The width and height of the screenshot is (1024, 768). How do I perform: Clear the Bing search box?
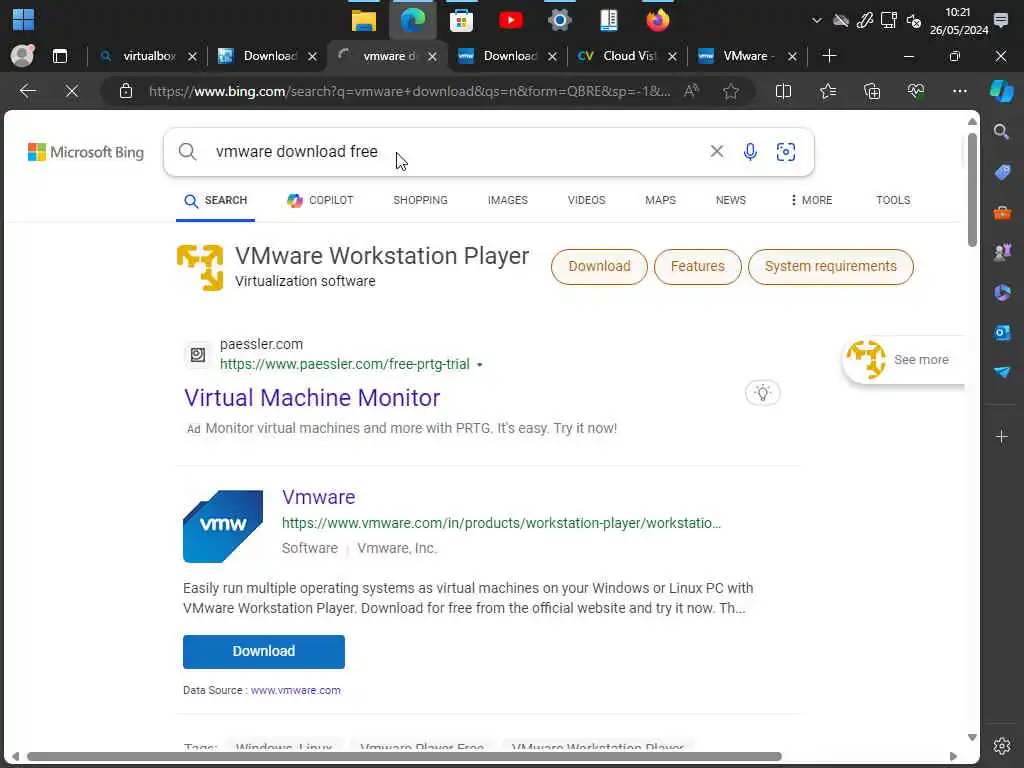(716, 152)
